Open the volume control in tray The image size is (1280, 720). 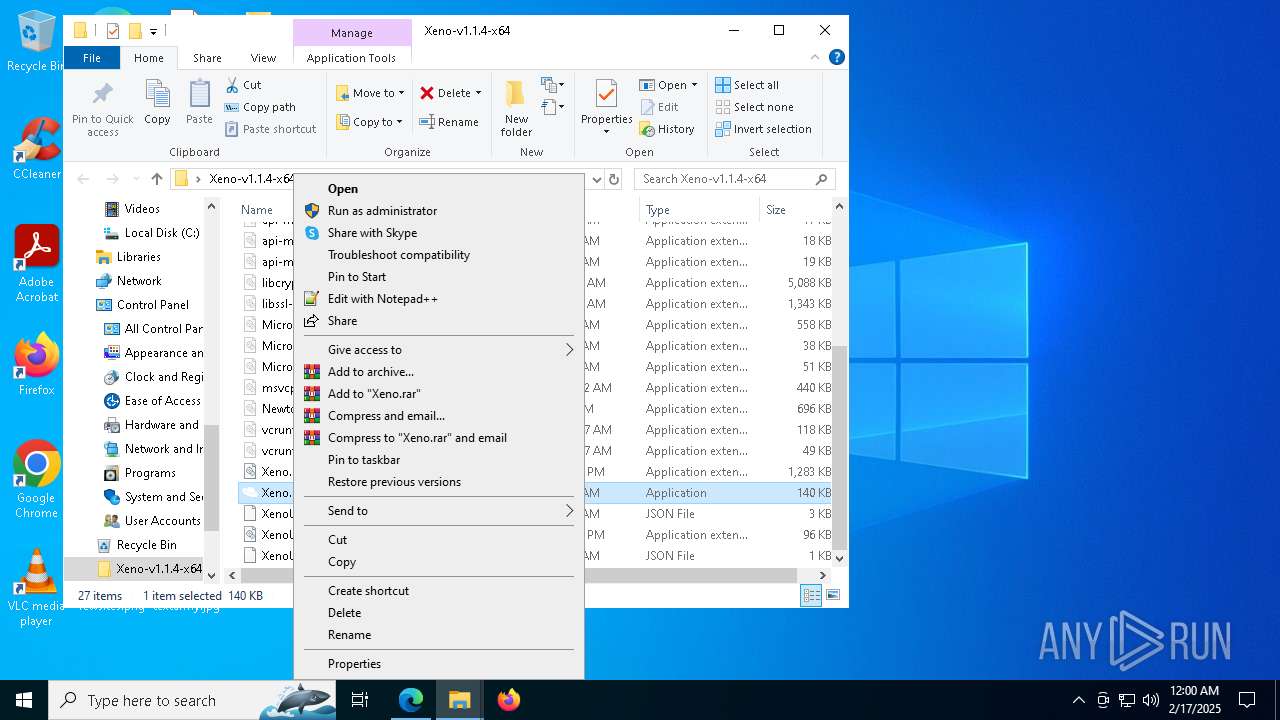tap(1150, 700)
